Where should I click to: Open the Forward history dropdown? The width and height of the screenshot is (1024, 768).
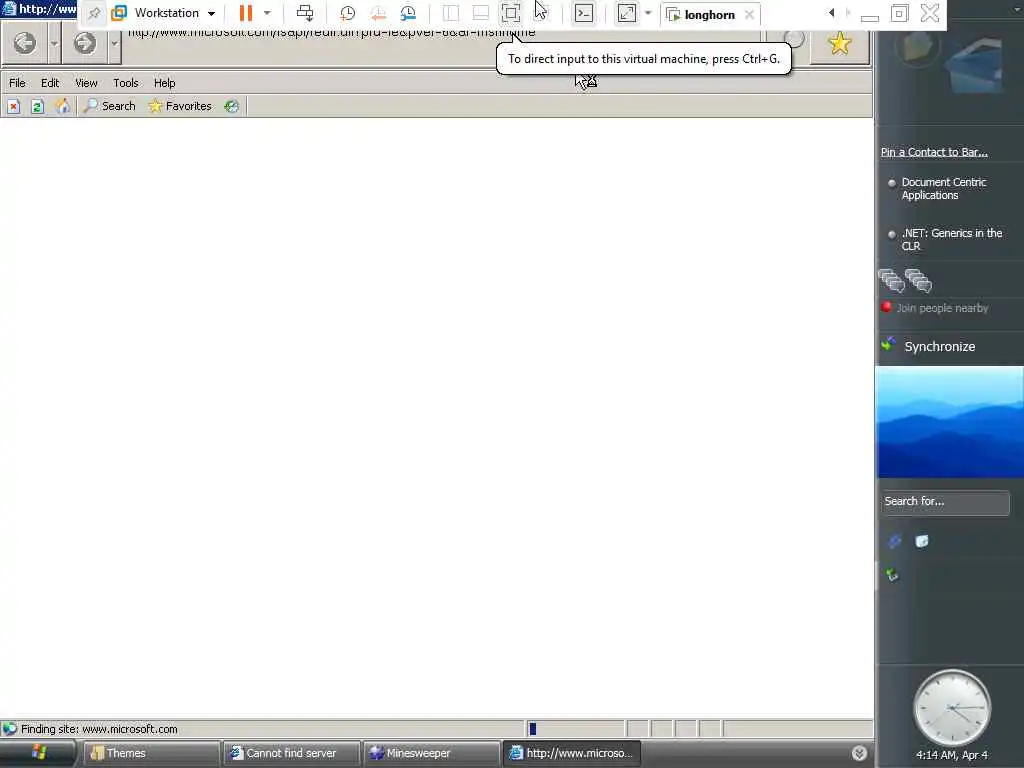(x=114, y=44)
